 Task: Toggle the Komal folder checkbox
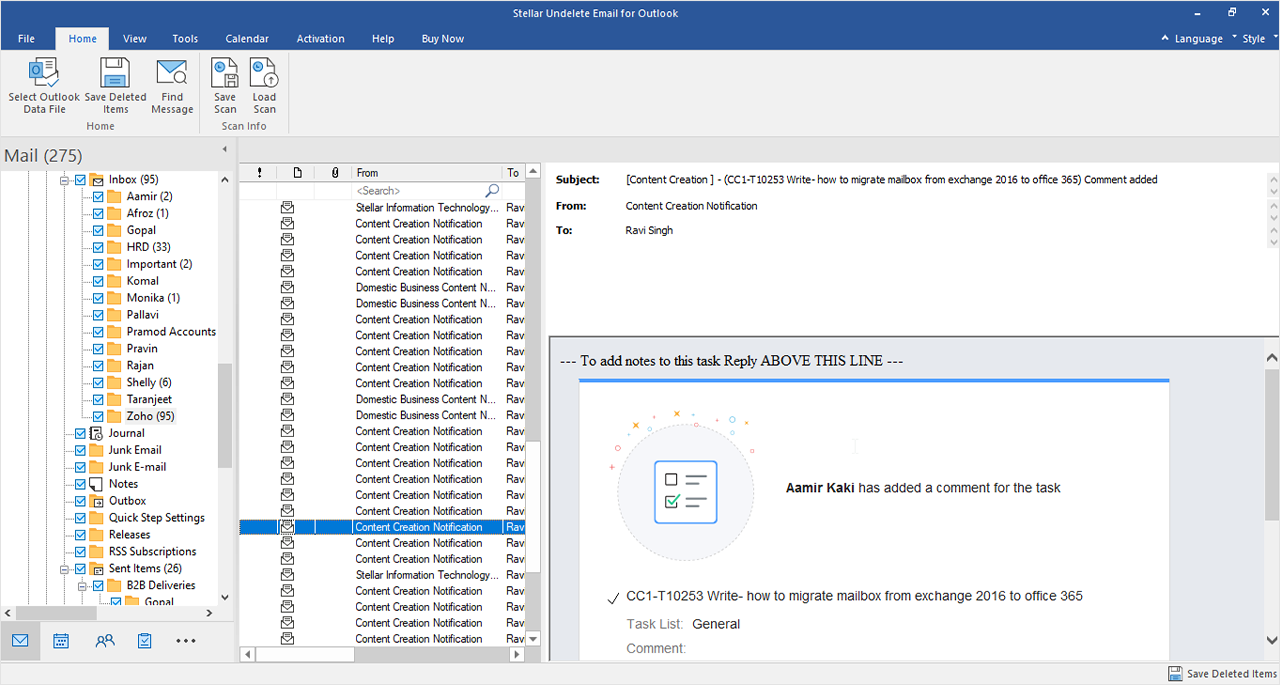click(98, 281)
